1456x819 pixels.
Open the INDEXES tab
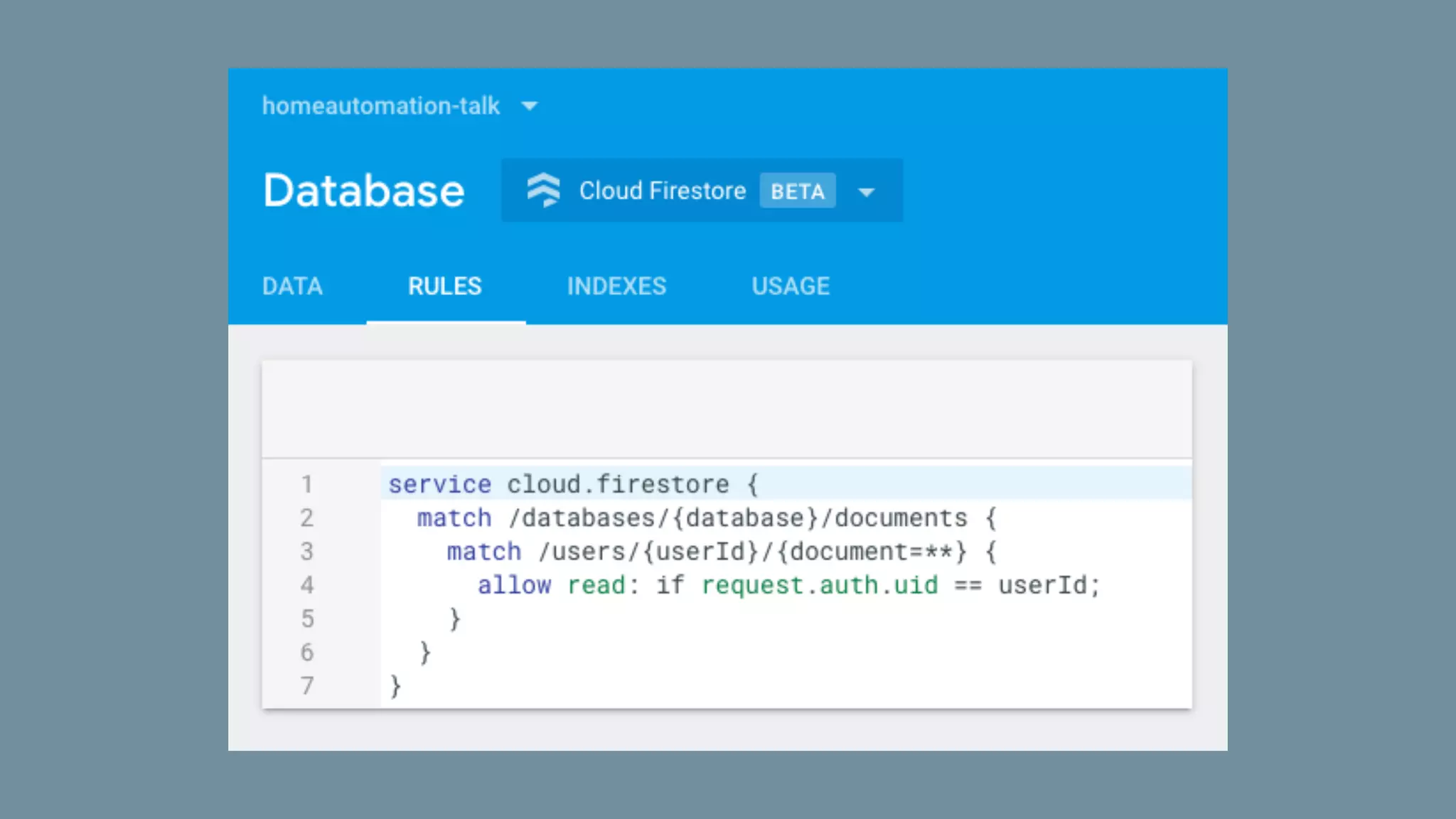(x=616, y=286)
